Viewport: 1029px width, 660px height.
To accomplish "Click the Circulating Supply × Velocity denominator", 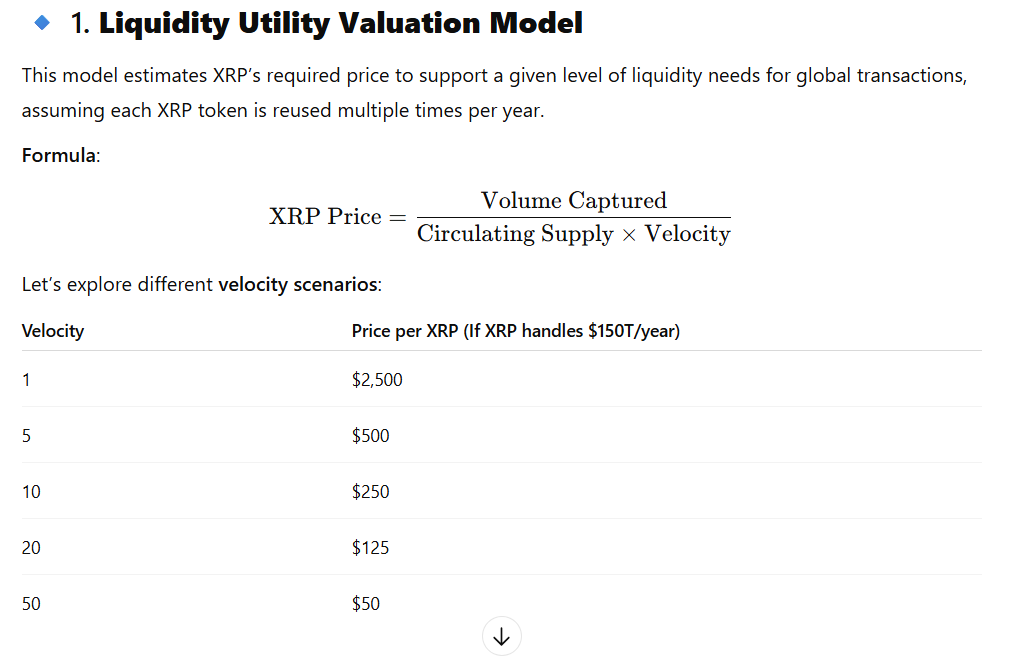I will pos(573,234).
